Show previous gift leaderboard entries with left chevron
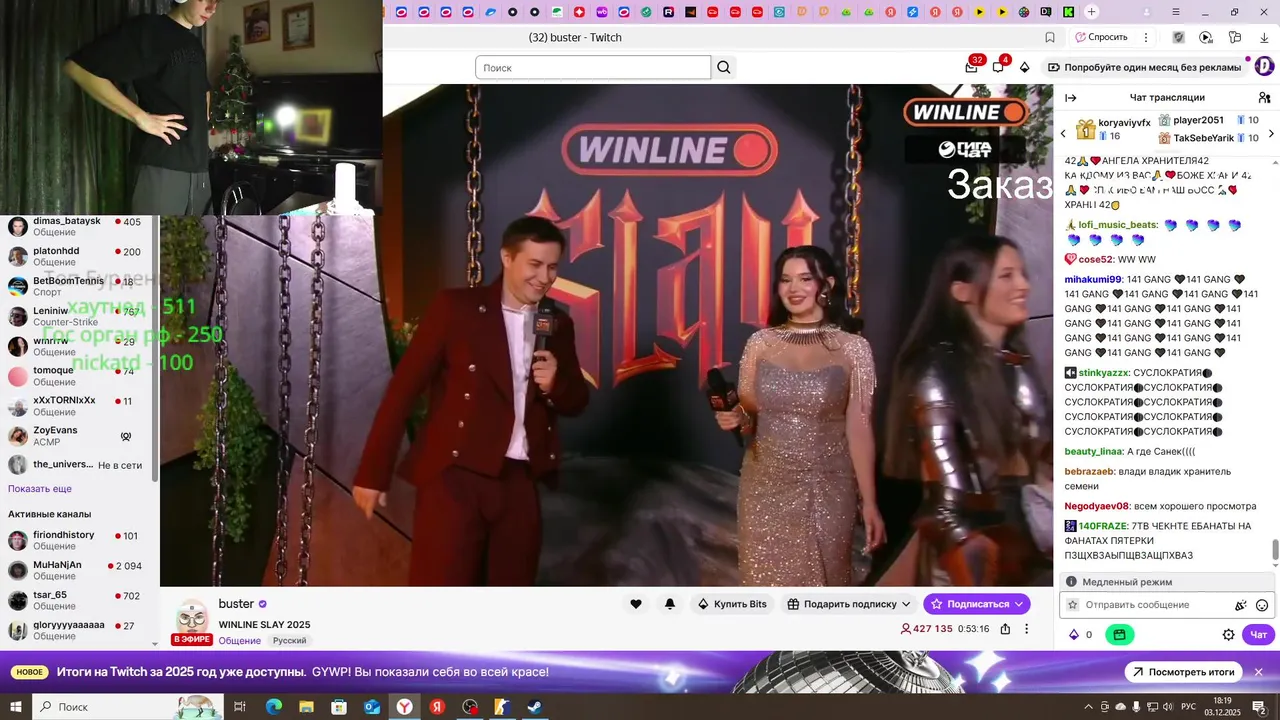1280x720 pixels. coord(1063,133)
